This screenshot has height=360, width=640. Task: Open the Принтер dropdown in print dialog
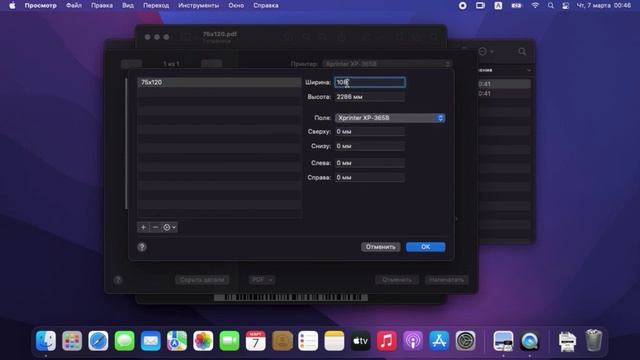pos(387,64)
